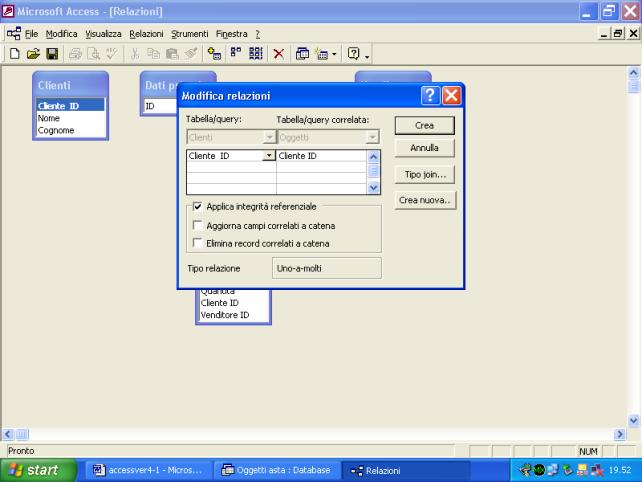Enable Elimina record correlati a catena
The width and height of the screenshot is (642, 482).
pos(197,243)
